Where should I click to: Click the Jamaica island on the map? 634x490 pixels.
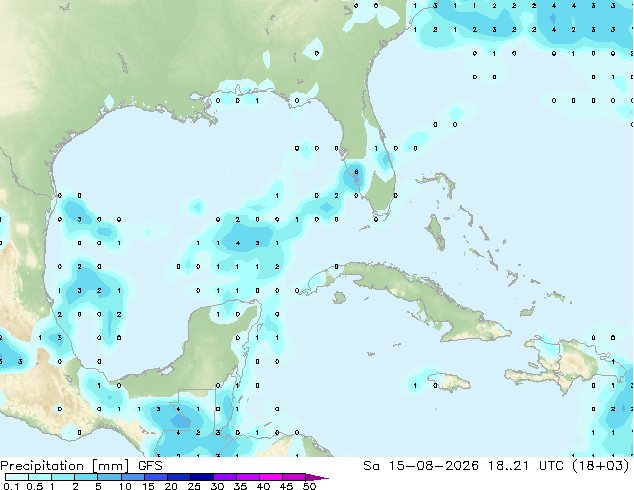tap(449, 382)
